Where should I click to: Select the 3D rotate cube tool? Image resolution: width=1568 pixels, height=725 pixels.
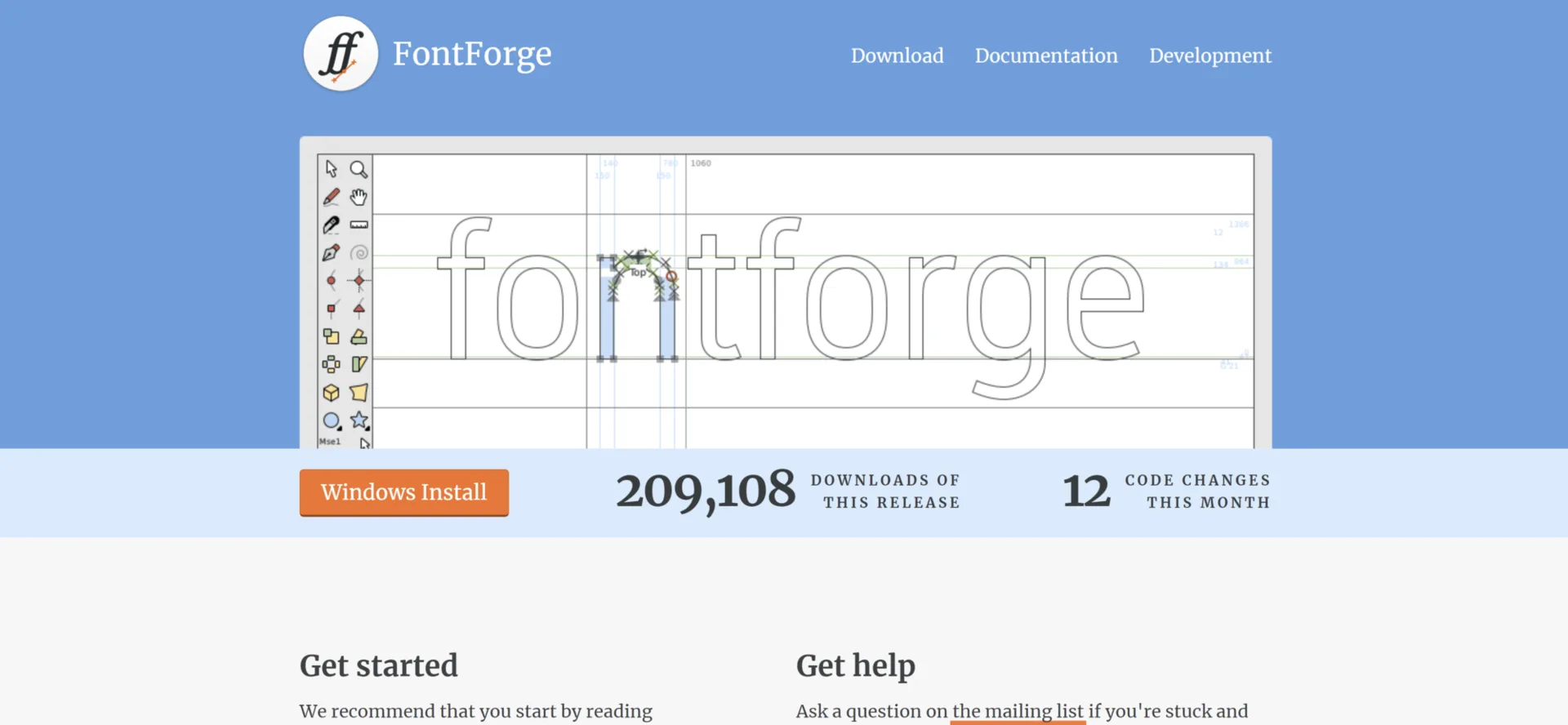pyautogui.click(x=331, y=393)
